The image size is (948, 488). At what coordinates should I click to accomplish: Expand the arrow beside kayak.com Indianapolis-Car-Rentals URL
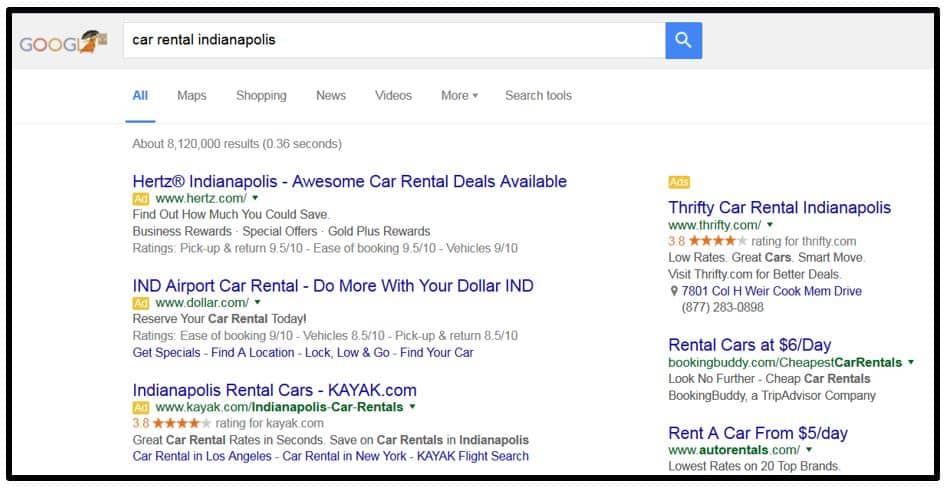coord(412,406)
